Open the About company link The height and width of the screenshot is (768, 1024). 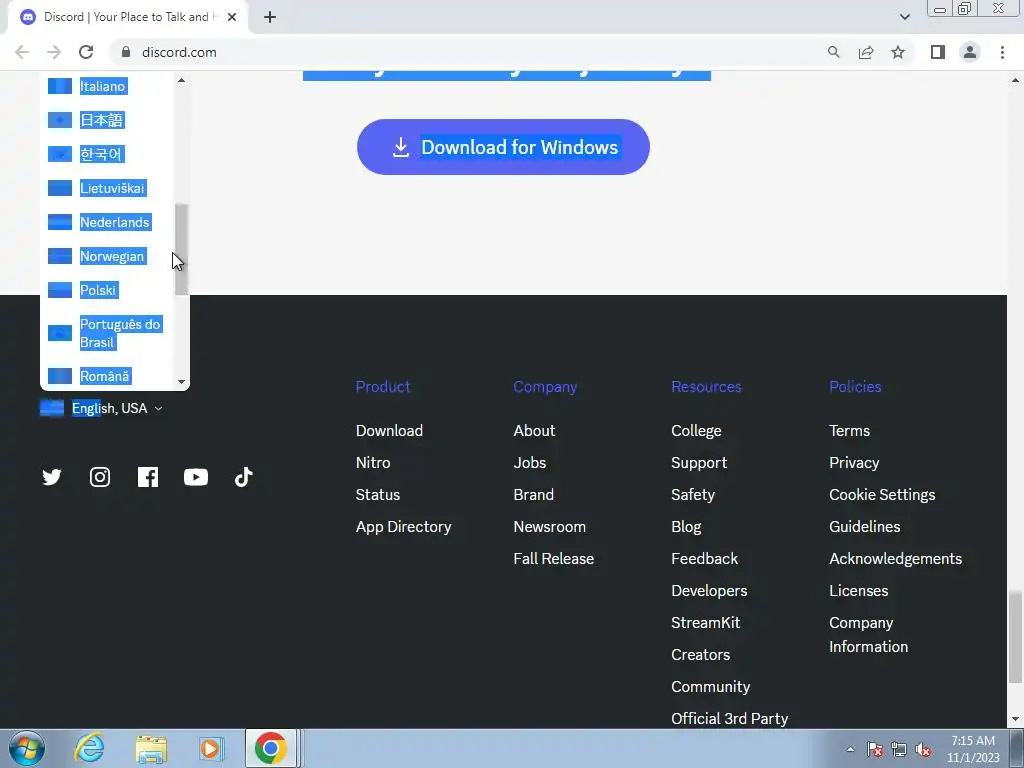534,431
